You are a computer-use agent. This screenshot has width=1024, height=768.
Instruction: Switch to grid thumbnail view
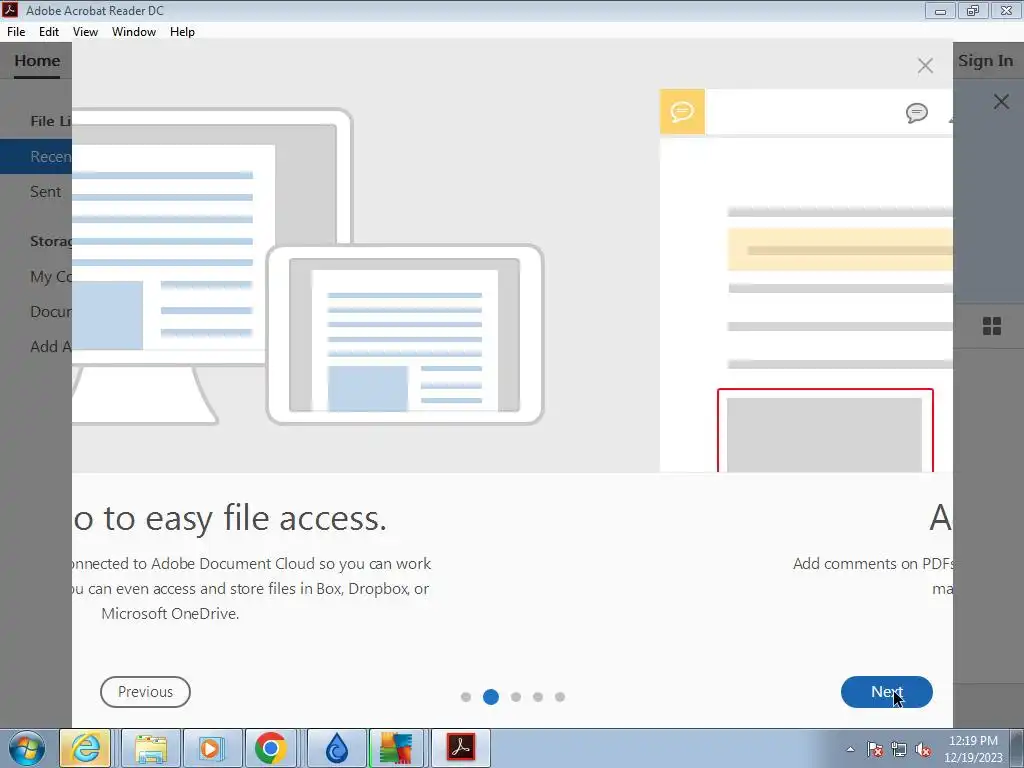pos(991,326)
